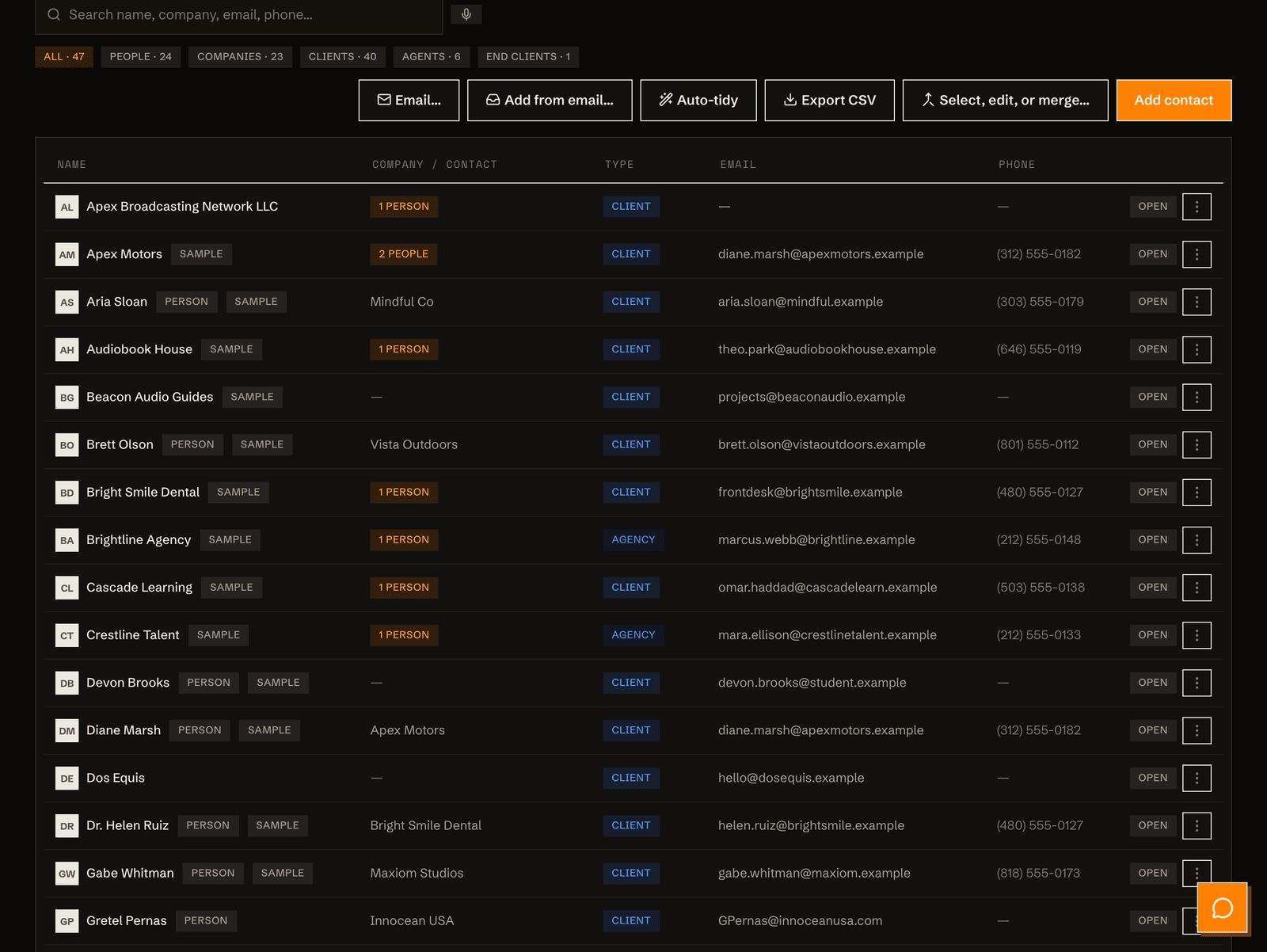The width and height of the screenshot is (1267, 952).
Task: Click the orange Add contact button
Action: pos(1174,100)
